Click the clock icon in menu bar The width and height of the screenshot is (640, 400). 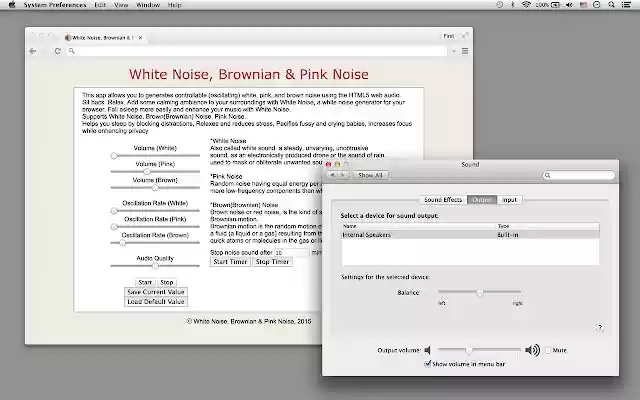click(597, 5)
